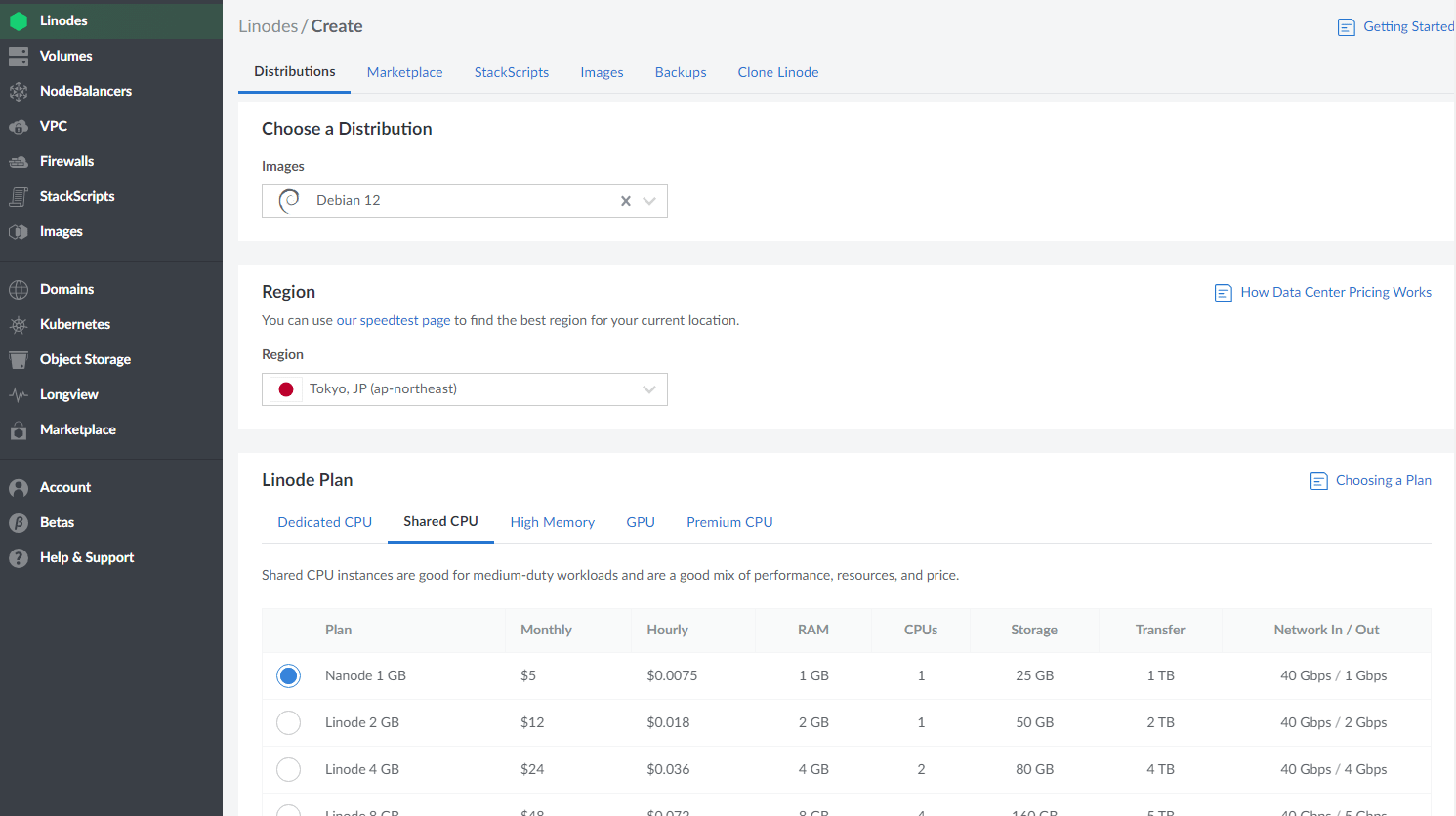Click the Help & Support question icon
The width and height of the screenshot is (1456, 816).
click(x=19, y=558)
